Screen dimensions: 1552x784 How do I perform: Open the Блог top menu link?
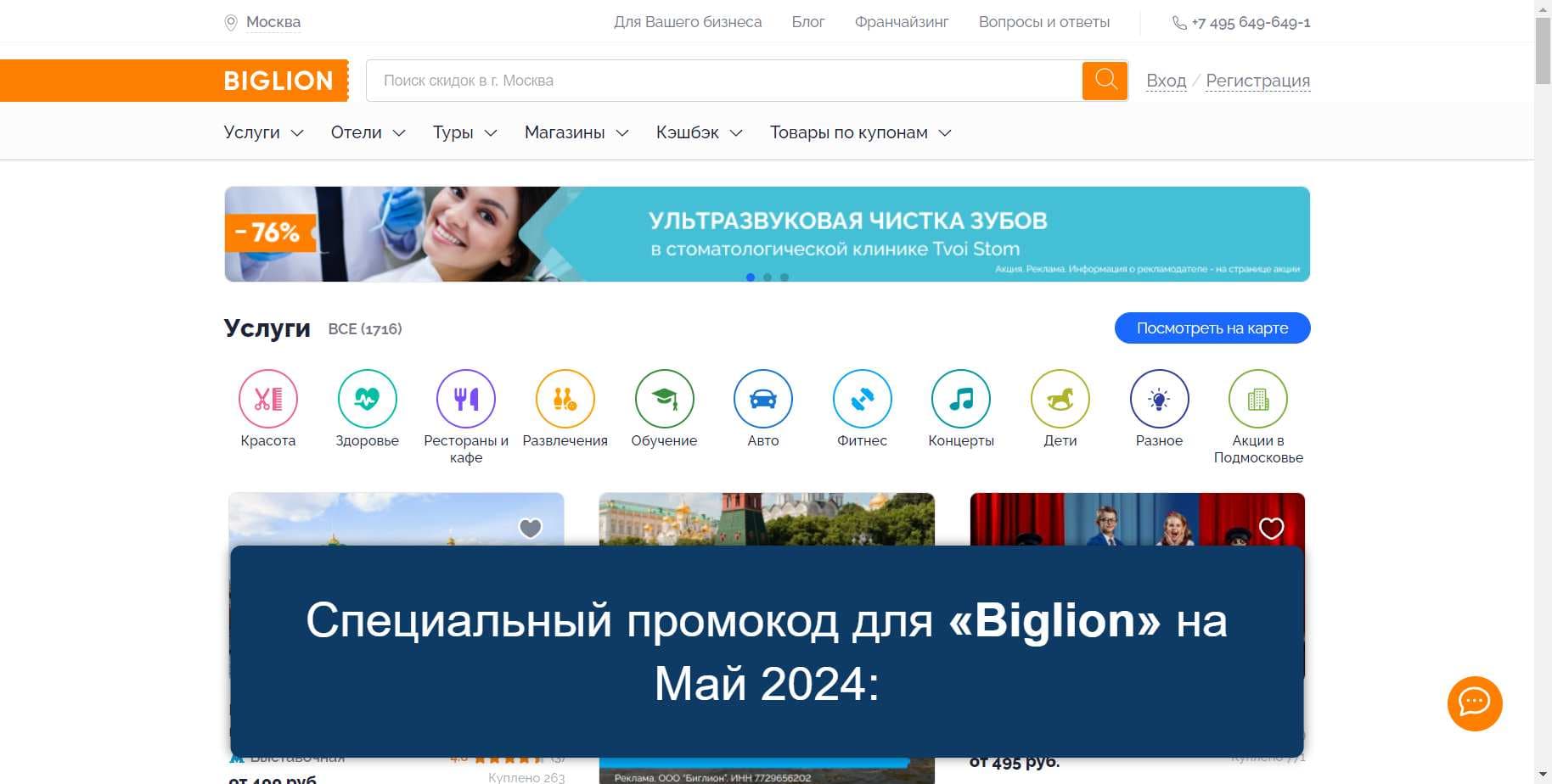(807, 22)
